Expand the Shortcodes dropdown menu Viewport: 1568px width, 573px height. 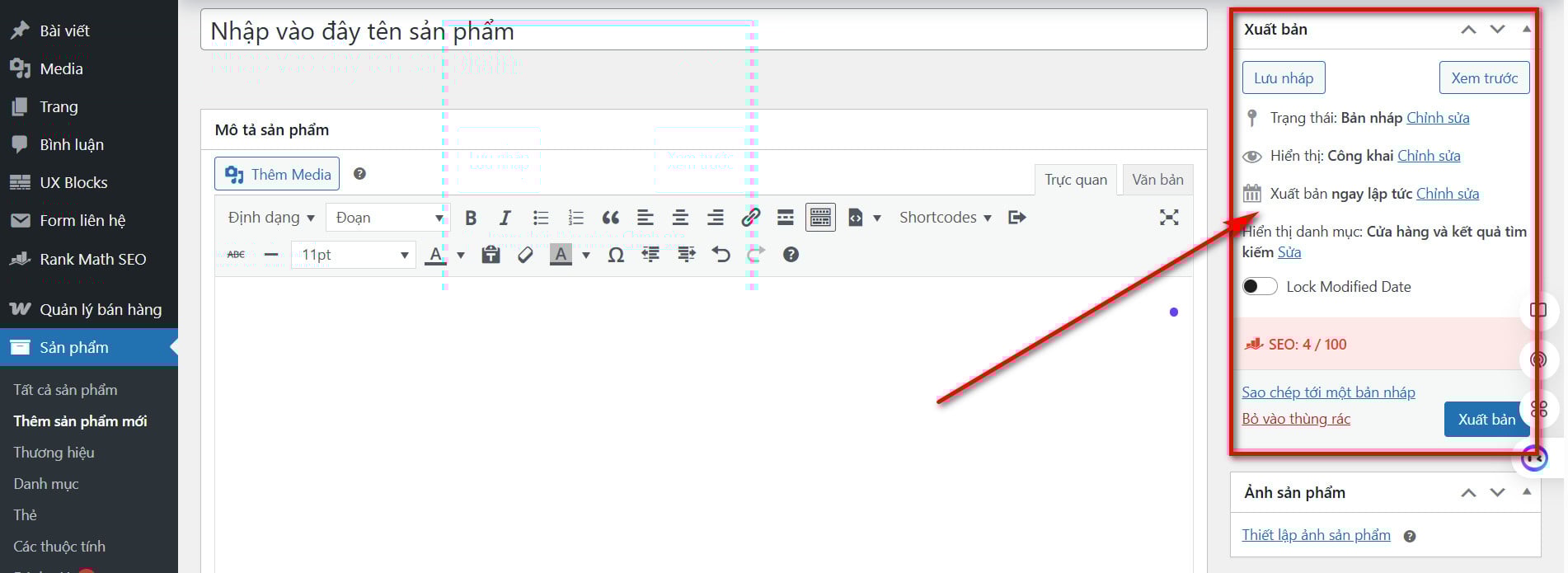click(x=945, y=218)
